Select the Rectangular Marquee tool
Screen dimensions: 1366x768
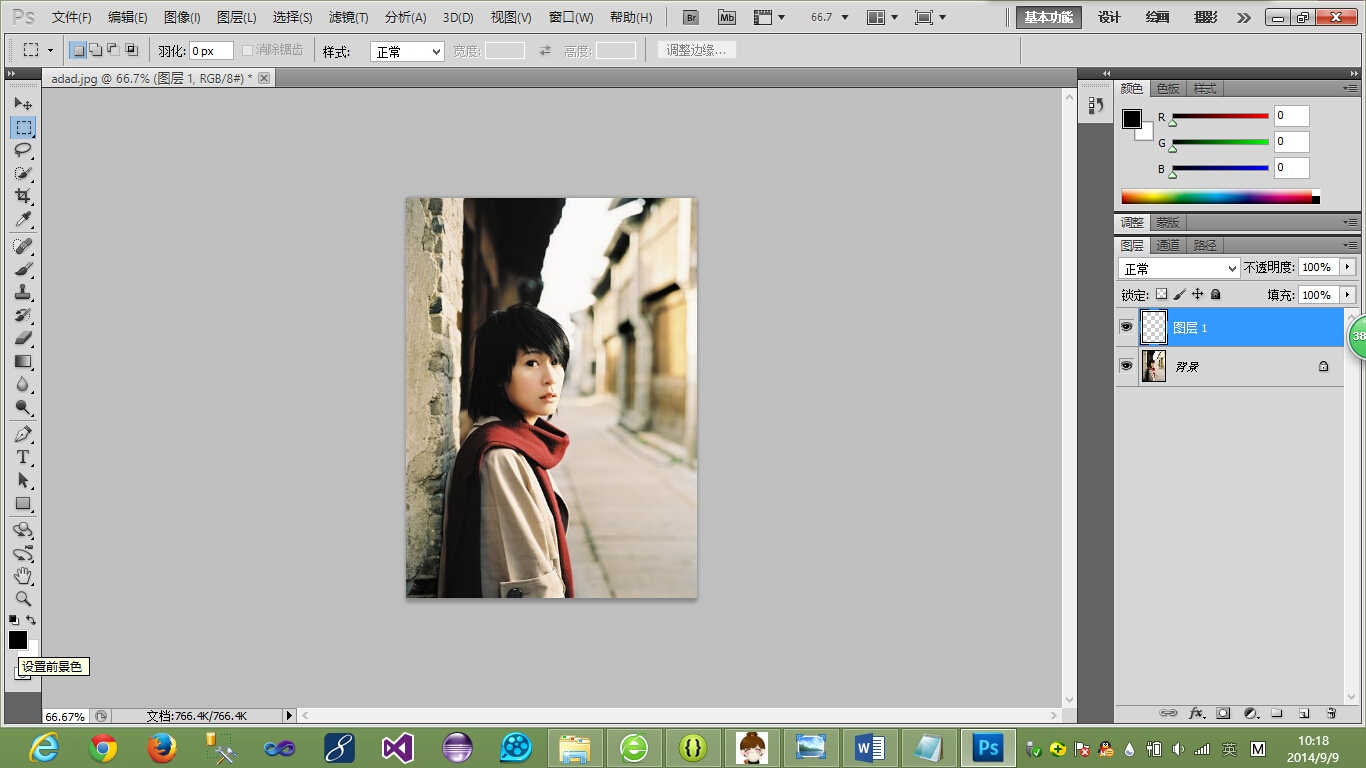pos(23,127)
